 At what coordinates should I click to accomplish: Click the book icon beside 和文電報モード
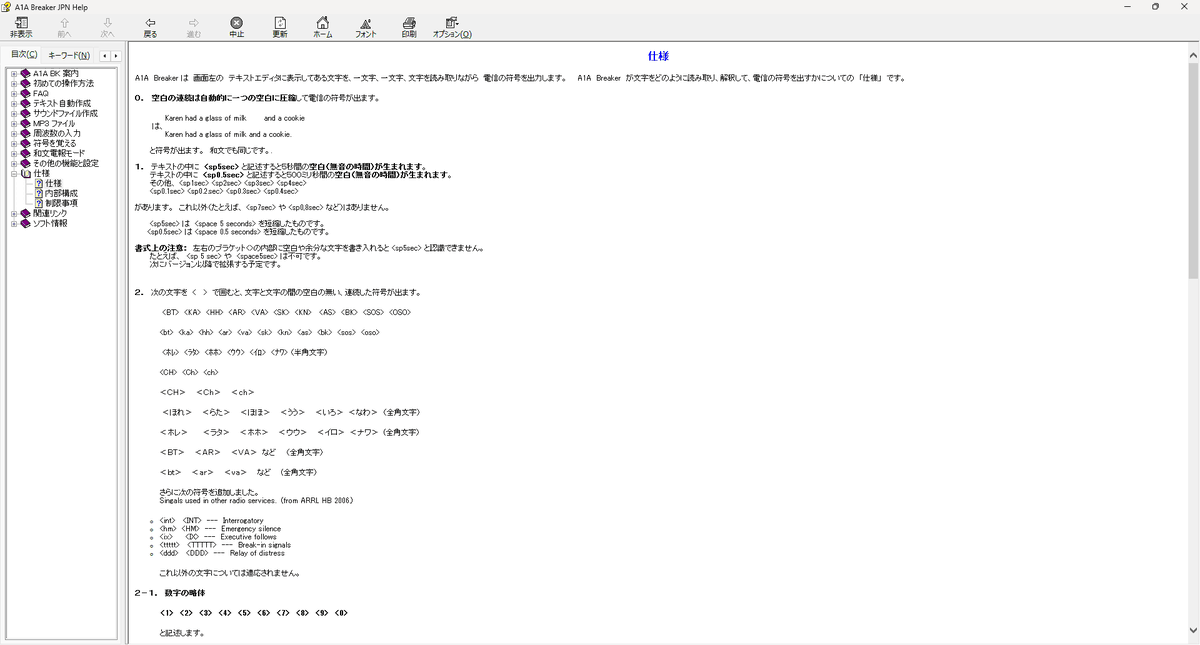point(25,153)
